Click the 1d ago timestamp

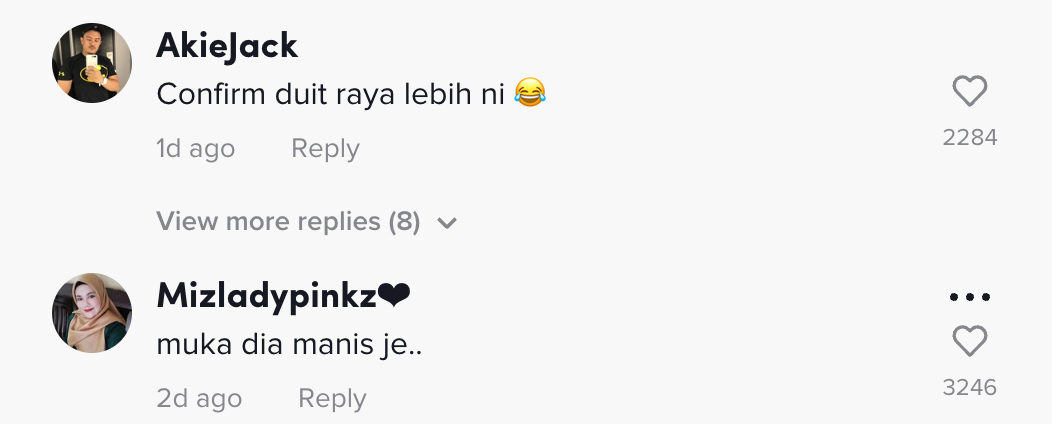(195, 149)
